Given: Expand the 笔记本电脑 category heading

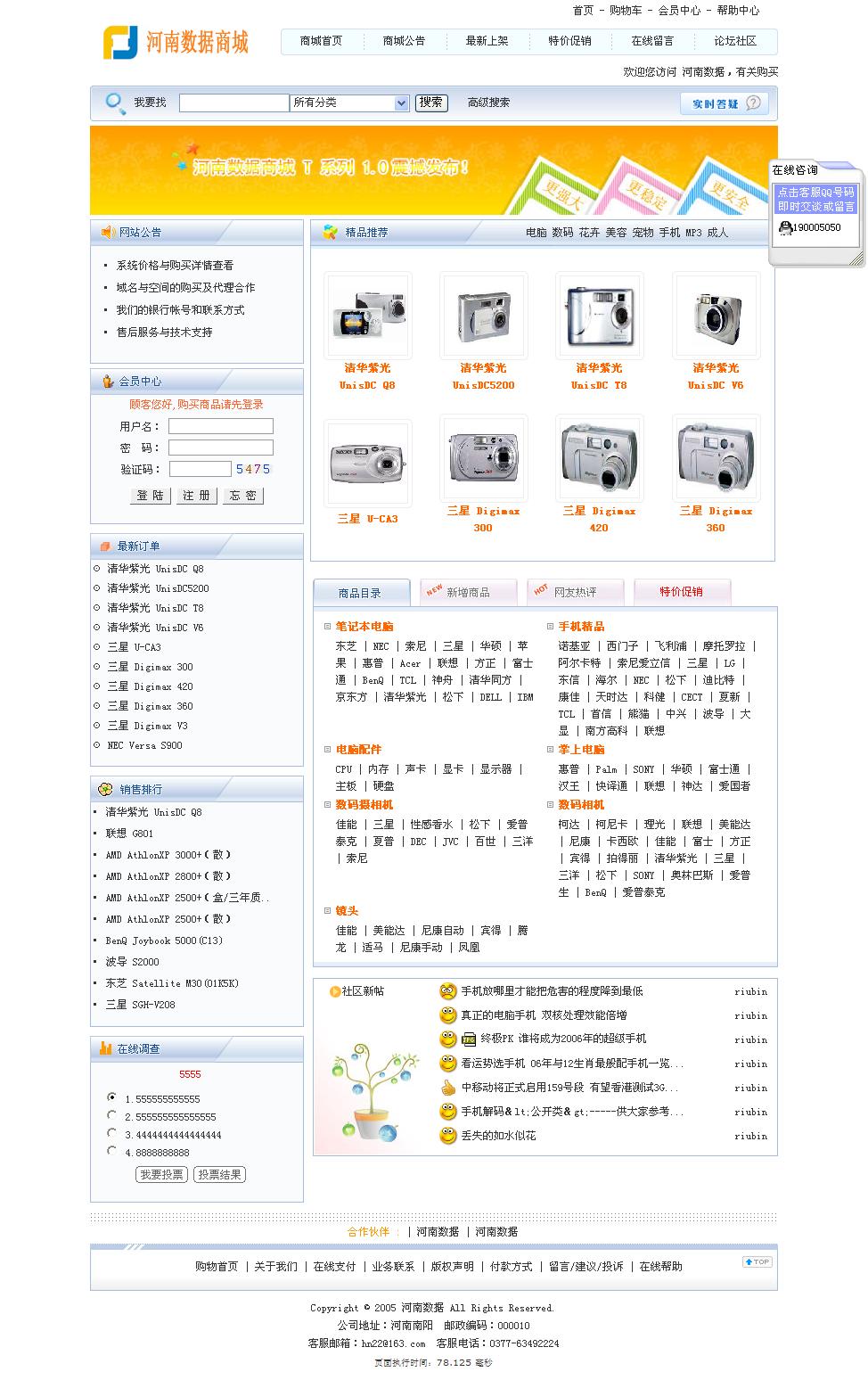Looking at the screenshot, I should click(364, 627).
